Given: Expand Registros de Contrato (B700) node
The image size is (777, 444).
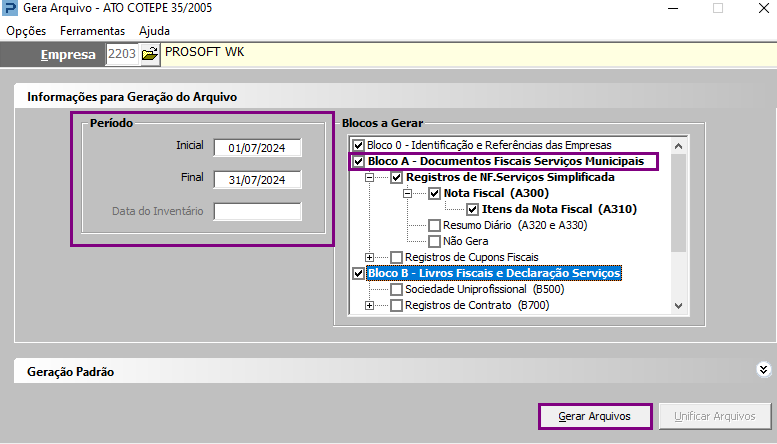Looking at the screenshot, I should (x=370, y=306).
